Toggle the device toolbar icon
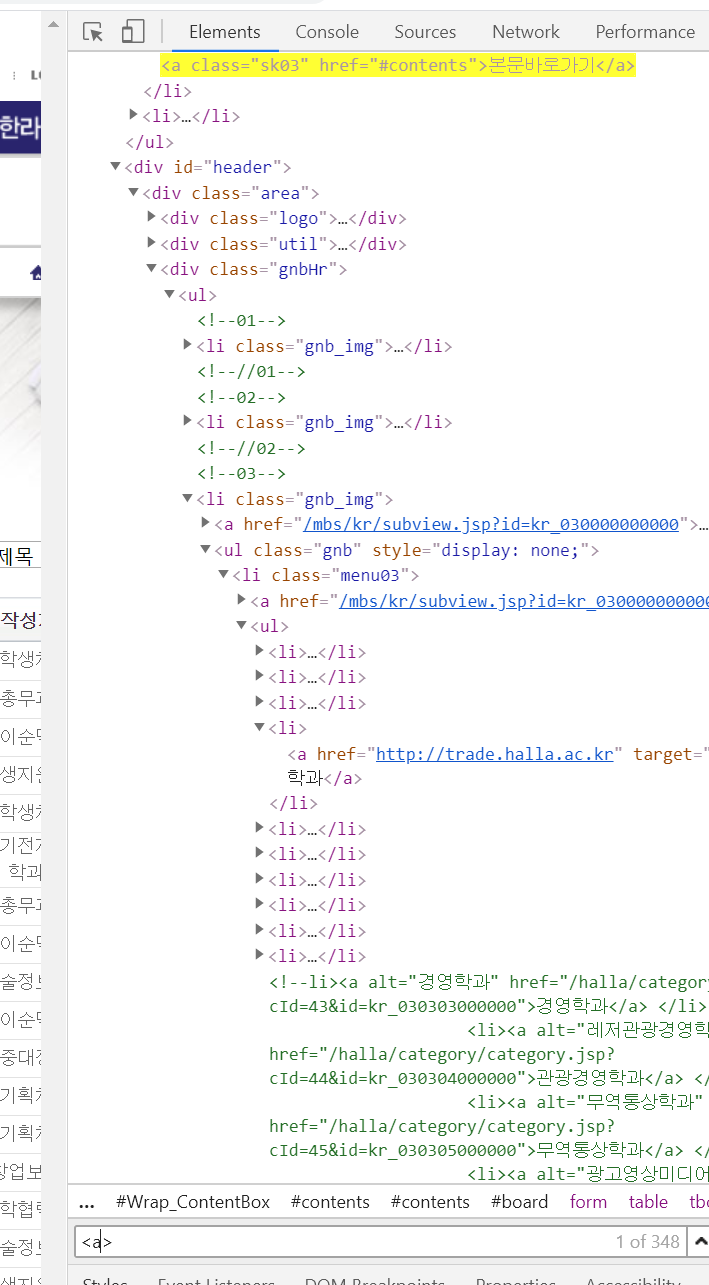 [x=133, y=32]
